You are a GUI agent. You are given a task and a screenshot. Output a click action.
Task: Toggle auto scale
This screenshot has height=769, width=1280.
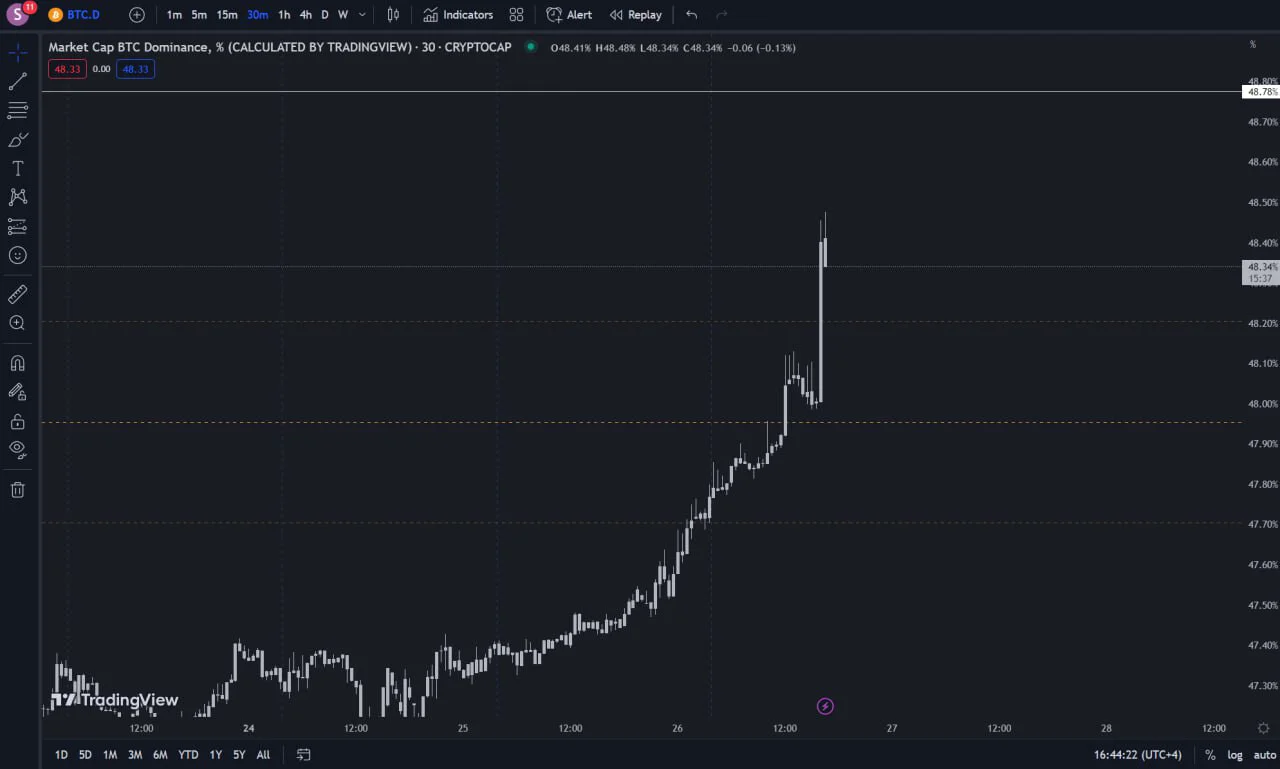tap(1264, 755)
